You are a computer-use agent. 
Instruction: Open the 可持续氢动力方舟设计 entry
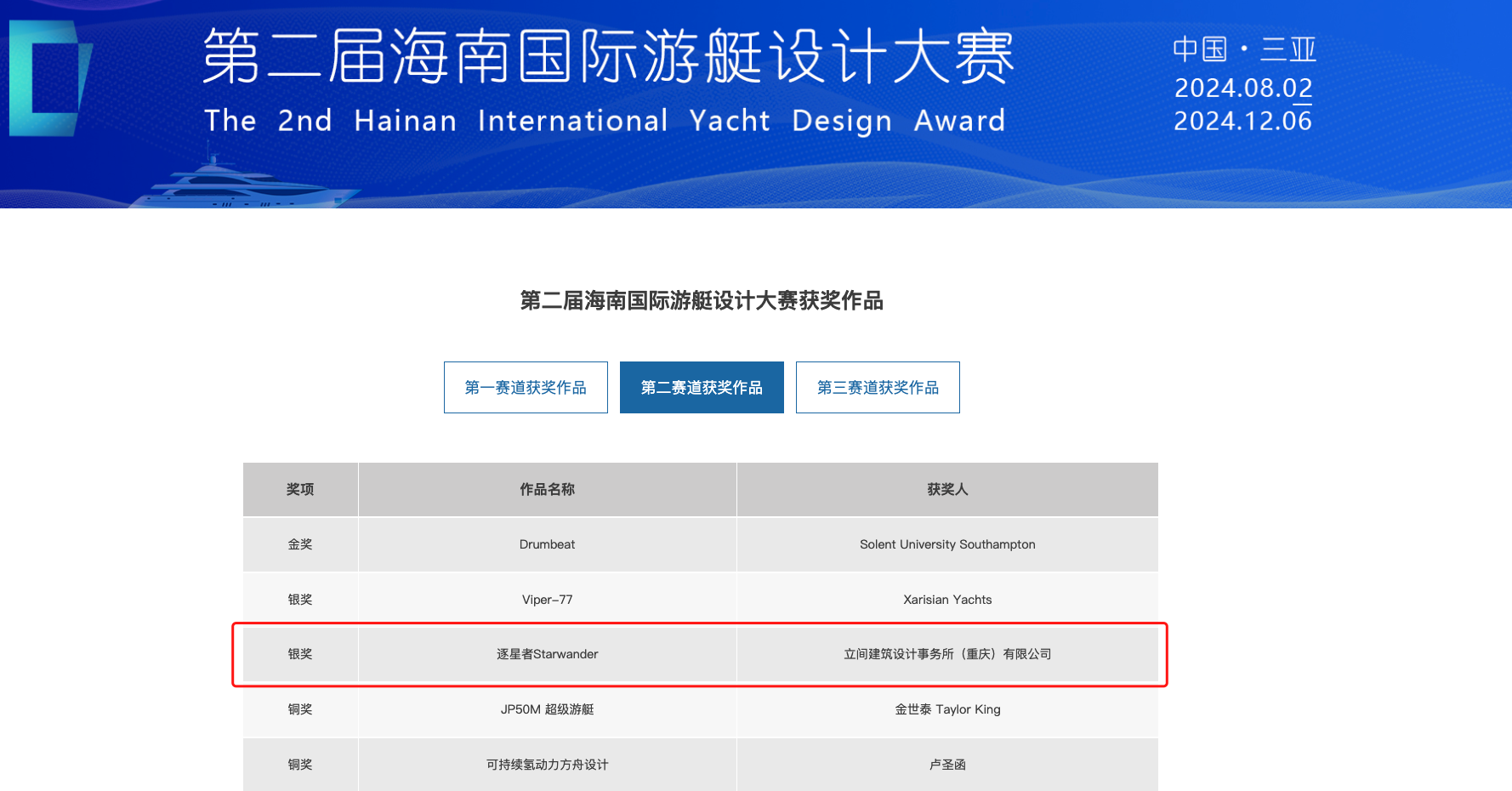(x=547, y=765)
